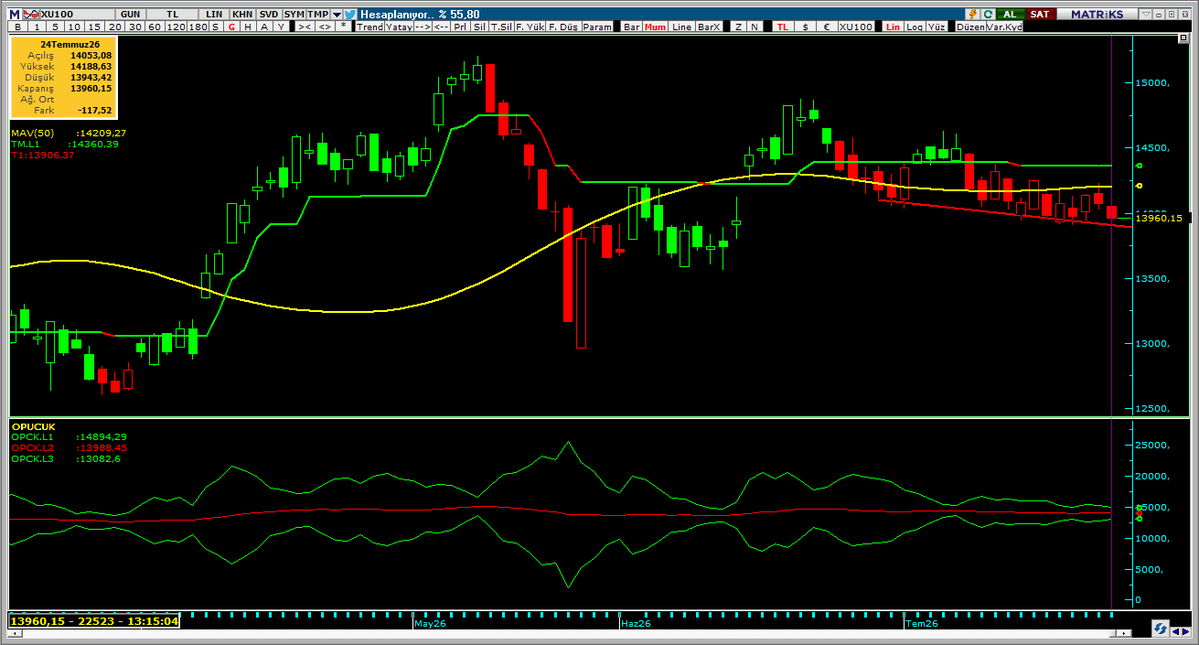Click the XU100 symbol field in title bar
Viewport: 1199px width, 645px height.
pyautogui.click(x=77, y=14)
